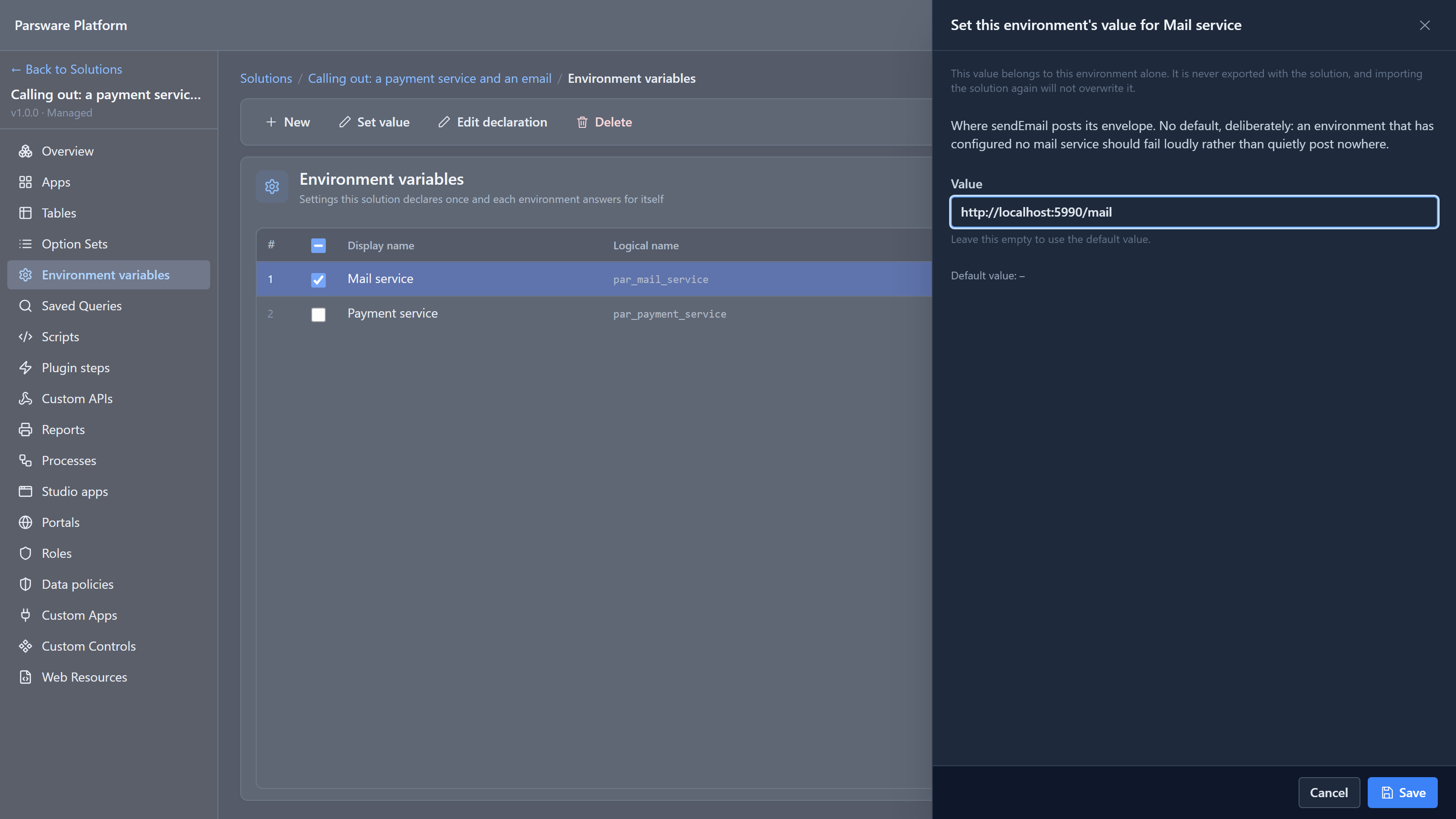
Task: Click the Reports printer icon
Action: coord(25,430)
